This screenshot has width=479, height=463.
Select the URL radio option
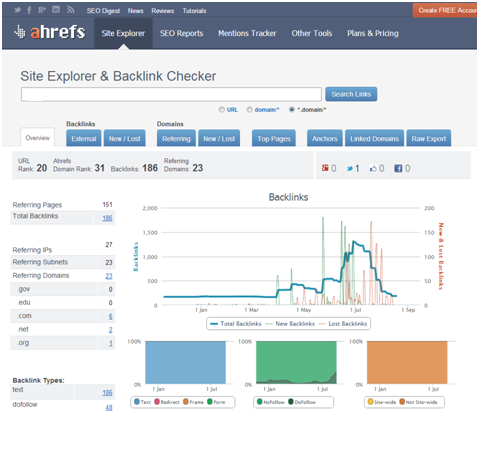[x=222, y=110]
